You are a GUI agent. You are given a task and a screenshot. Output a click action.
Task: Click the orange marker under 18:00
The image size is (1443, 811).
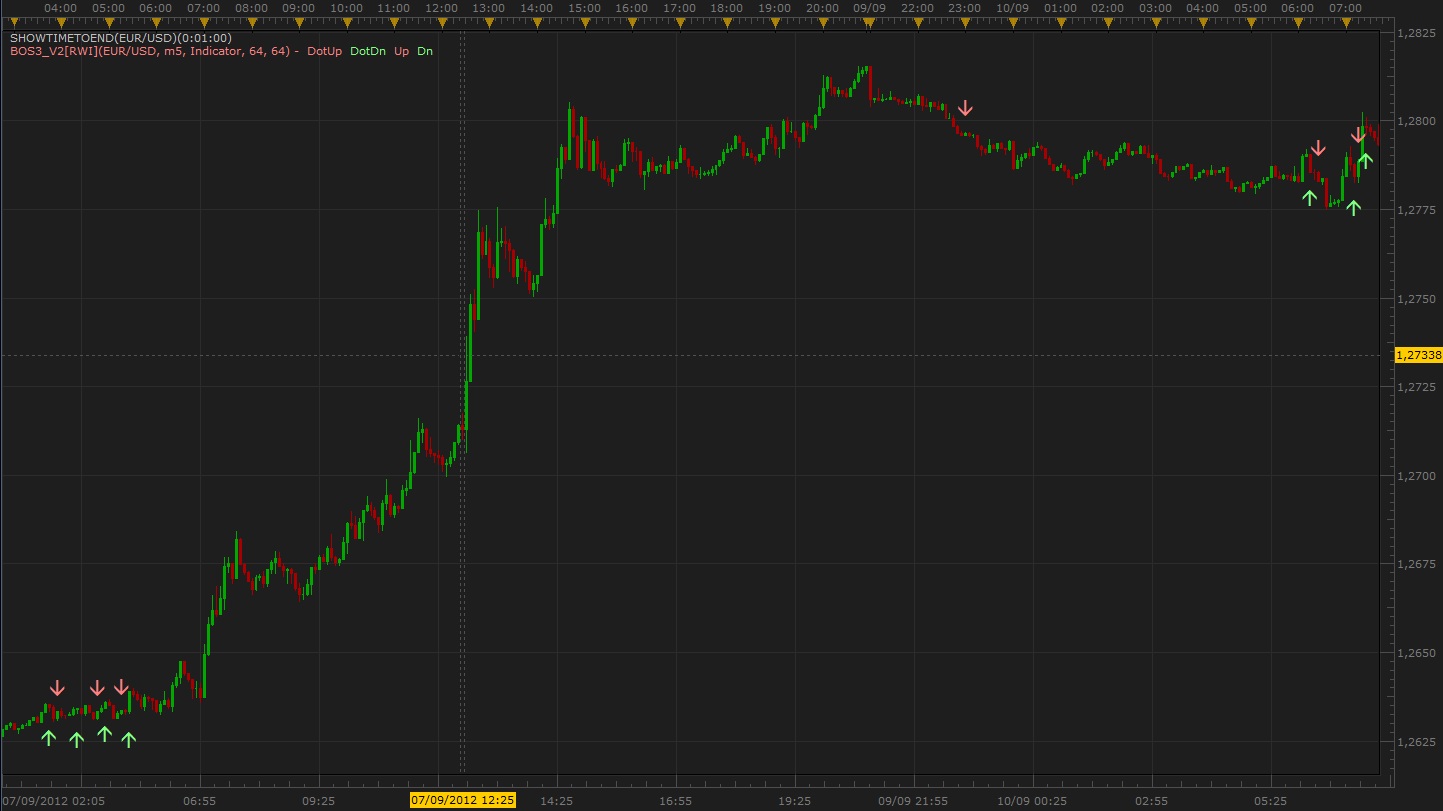[x=727, y=21]
